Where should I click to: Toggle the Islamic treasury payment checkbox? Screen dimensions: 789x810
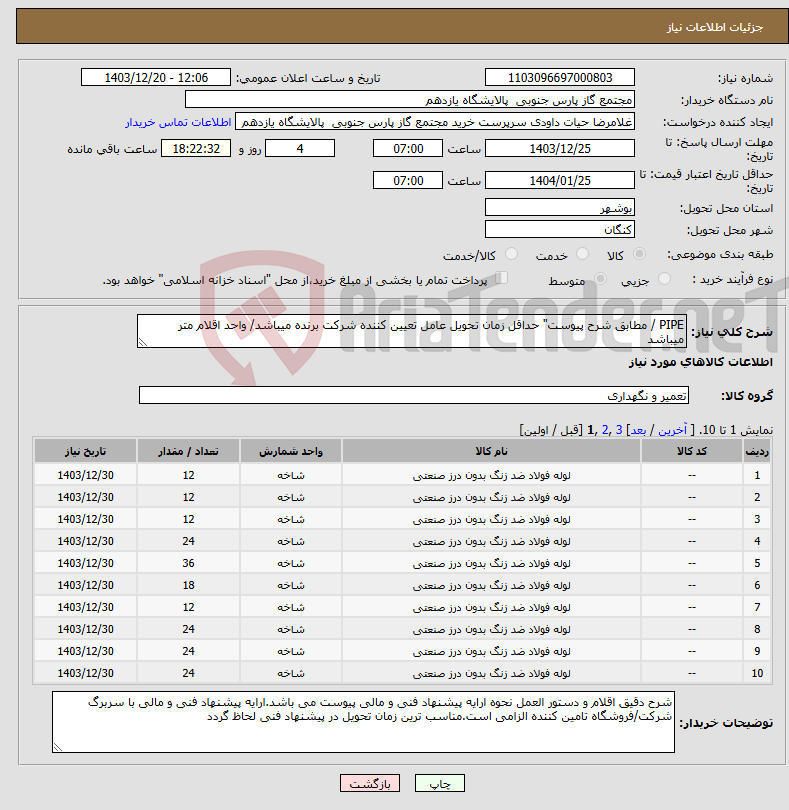tap(501, 278)
